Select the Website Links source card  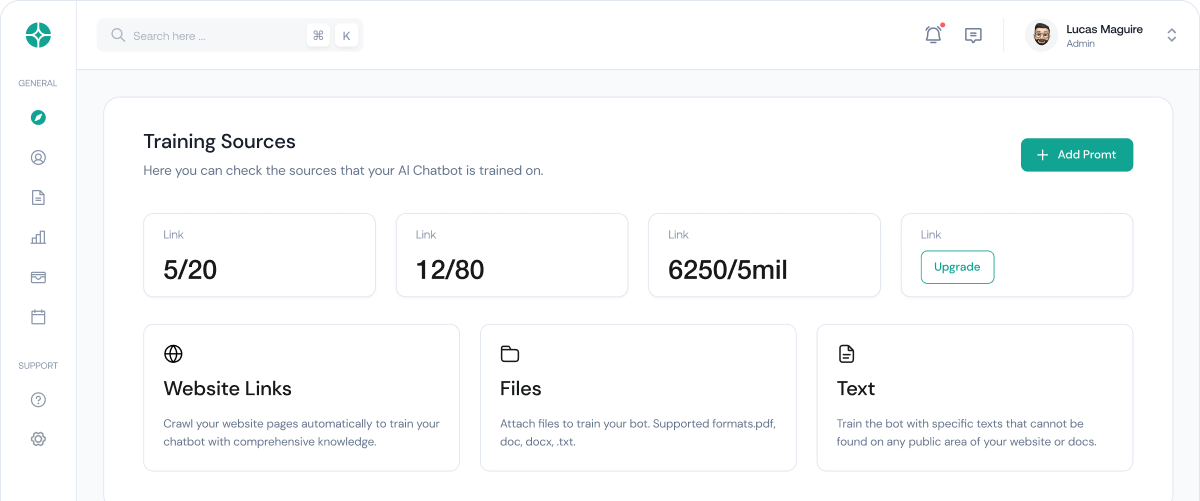(301, 397)
